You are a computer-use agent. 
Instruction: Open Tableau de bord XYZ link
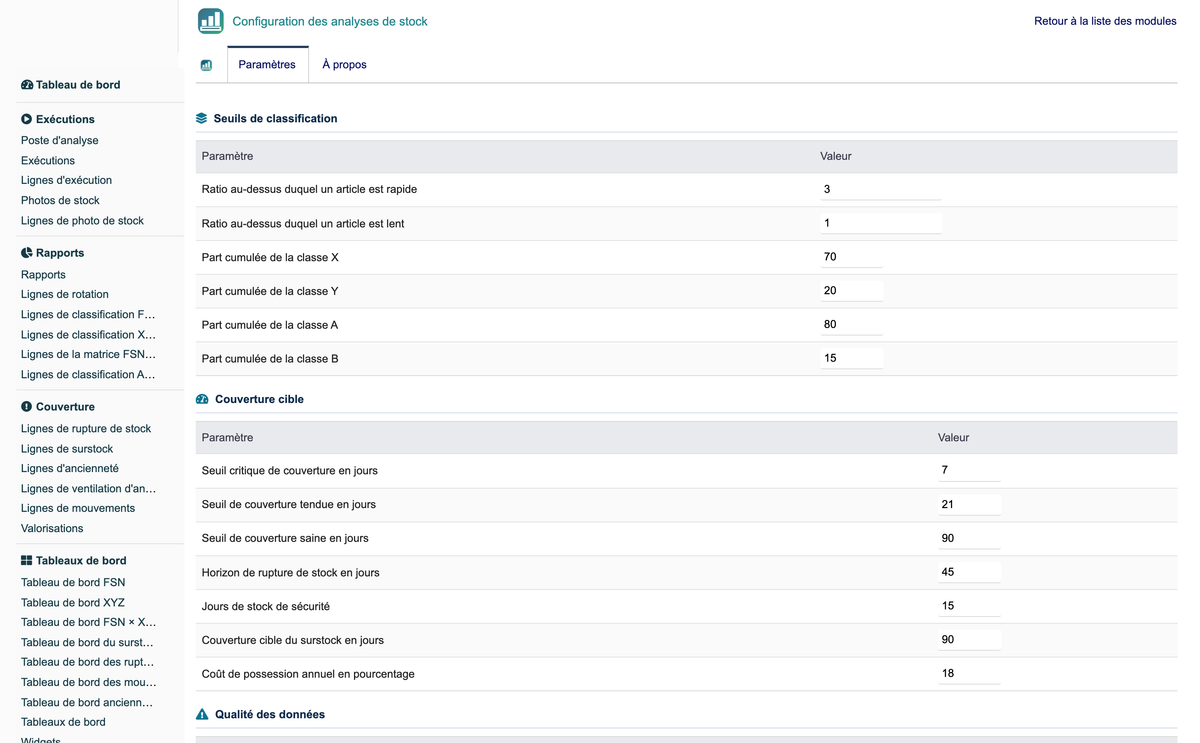click(73, 603)
